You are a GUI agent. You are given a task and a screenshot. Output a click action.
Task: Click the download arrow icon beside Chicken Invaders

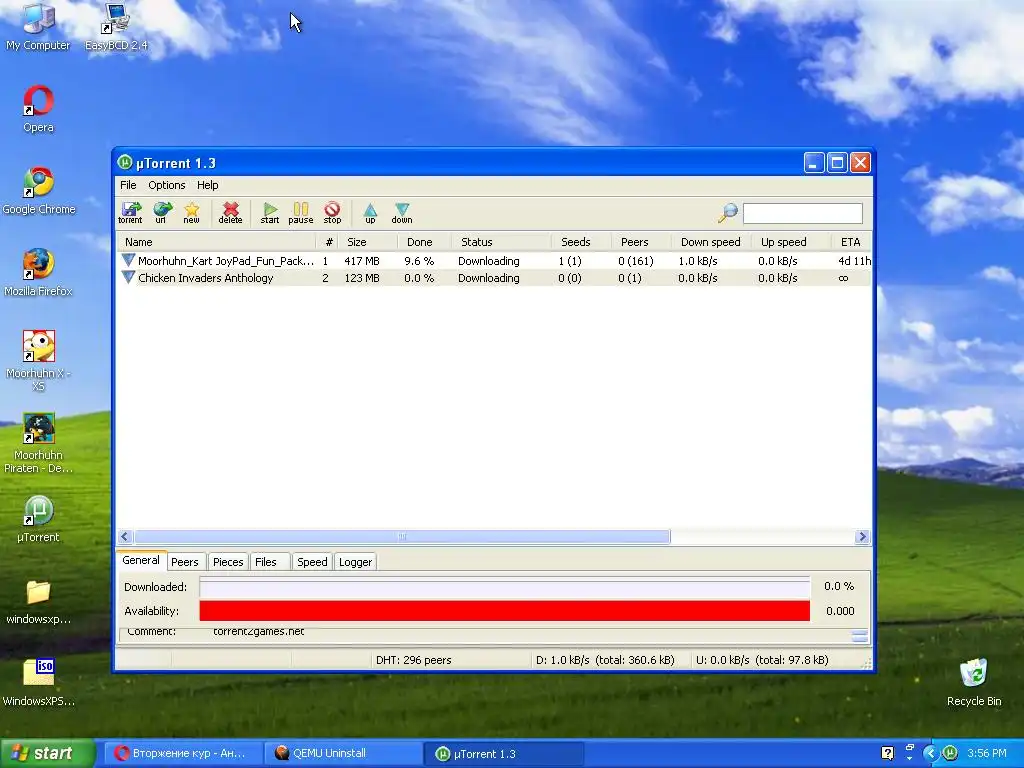[x=128, y=278]
